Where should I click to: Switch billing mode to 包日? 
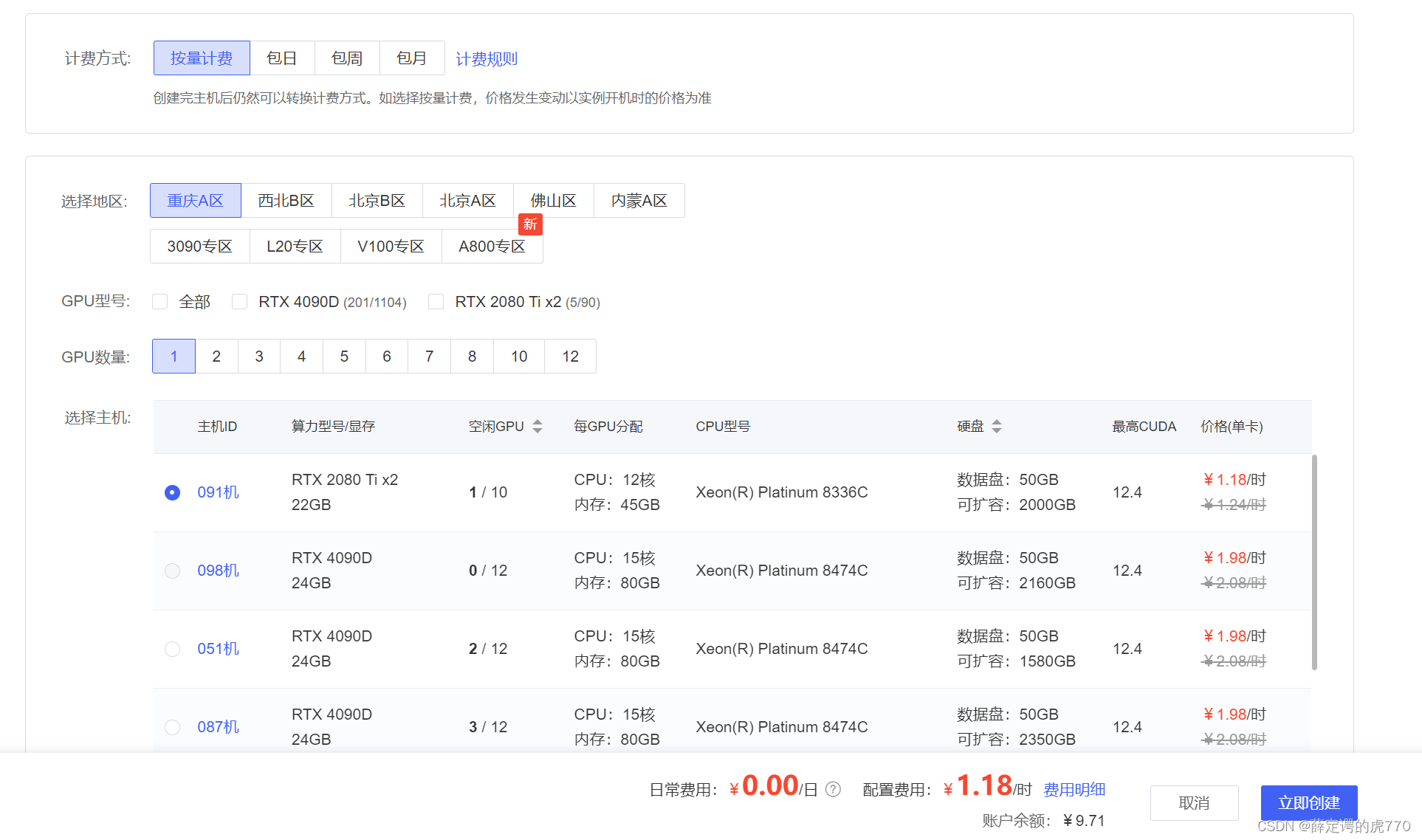click(282, 58)
